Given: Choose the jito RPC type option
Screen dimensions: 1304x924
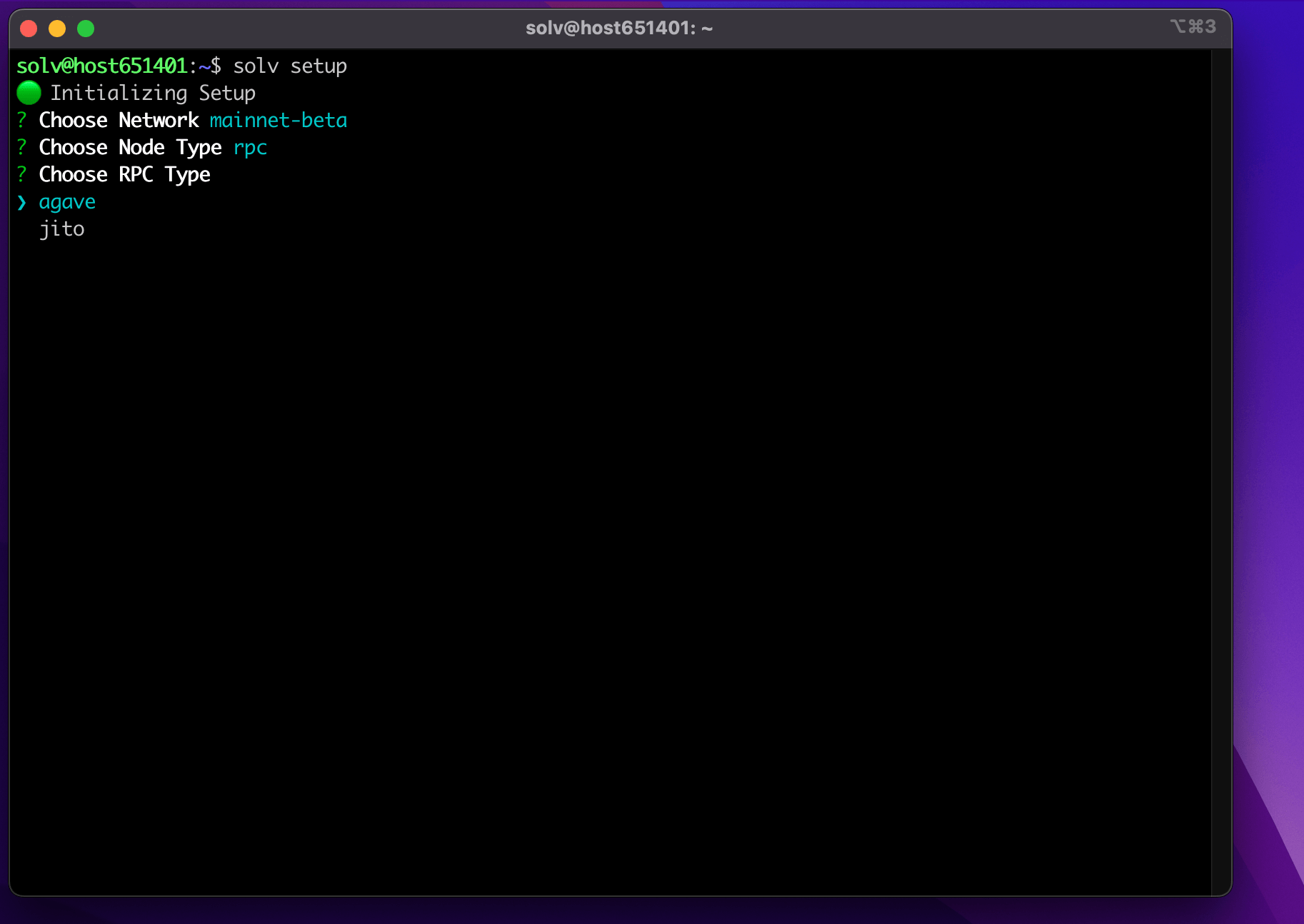Looking at the screenshot, I should click(x=61, y=229).
